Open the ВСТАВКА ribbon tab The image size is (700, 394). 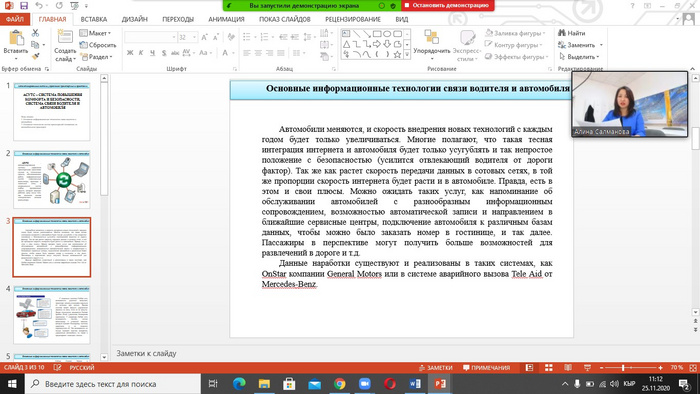point(94,19)
